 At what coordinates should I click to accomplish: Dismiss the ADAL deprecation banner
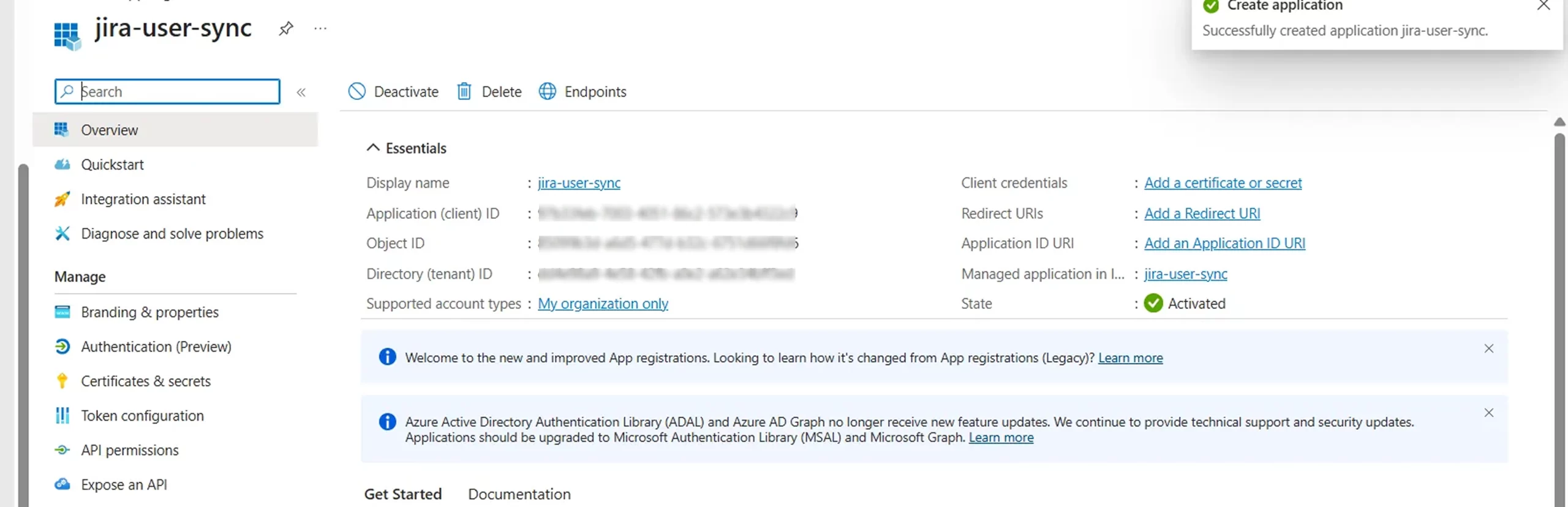coord(1489,413)
